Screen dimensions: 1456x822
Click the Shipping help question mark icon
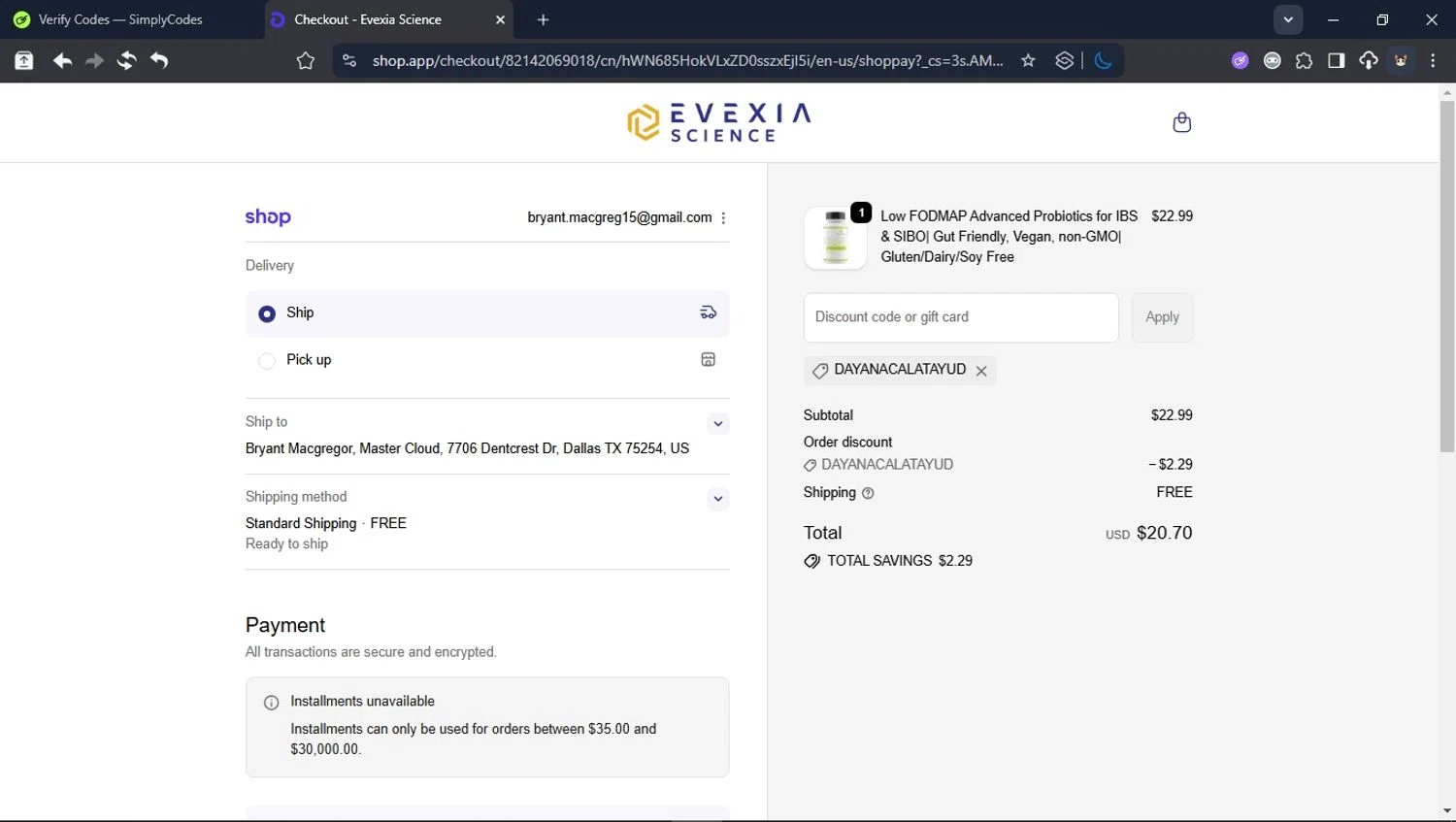(868, 493)
